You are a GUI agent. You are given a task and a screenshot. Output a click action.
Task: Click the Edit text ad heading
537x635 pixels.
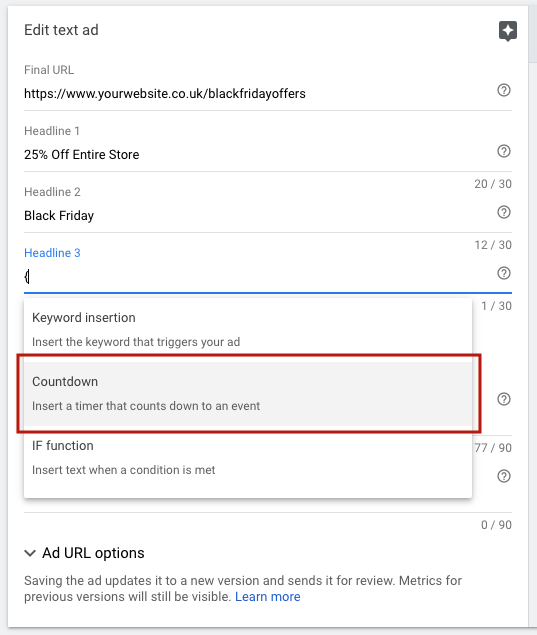point(61,30)
